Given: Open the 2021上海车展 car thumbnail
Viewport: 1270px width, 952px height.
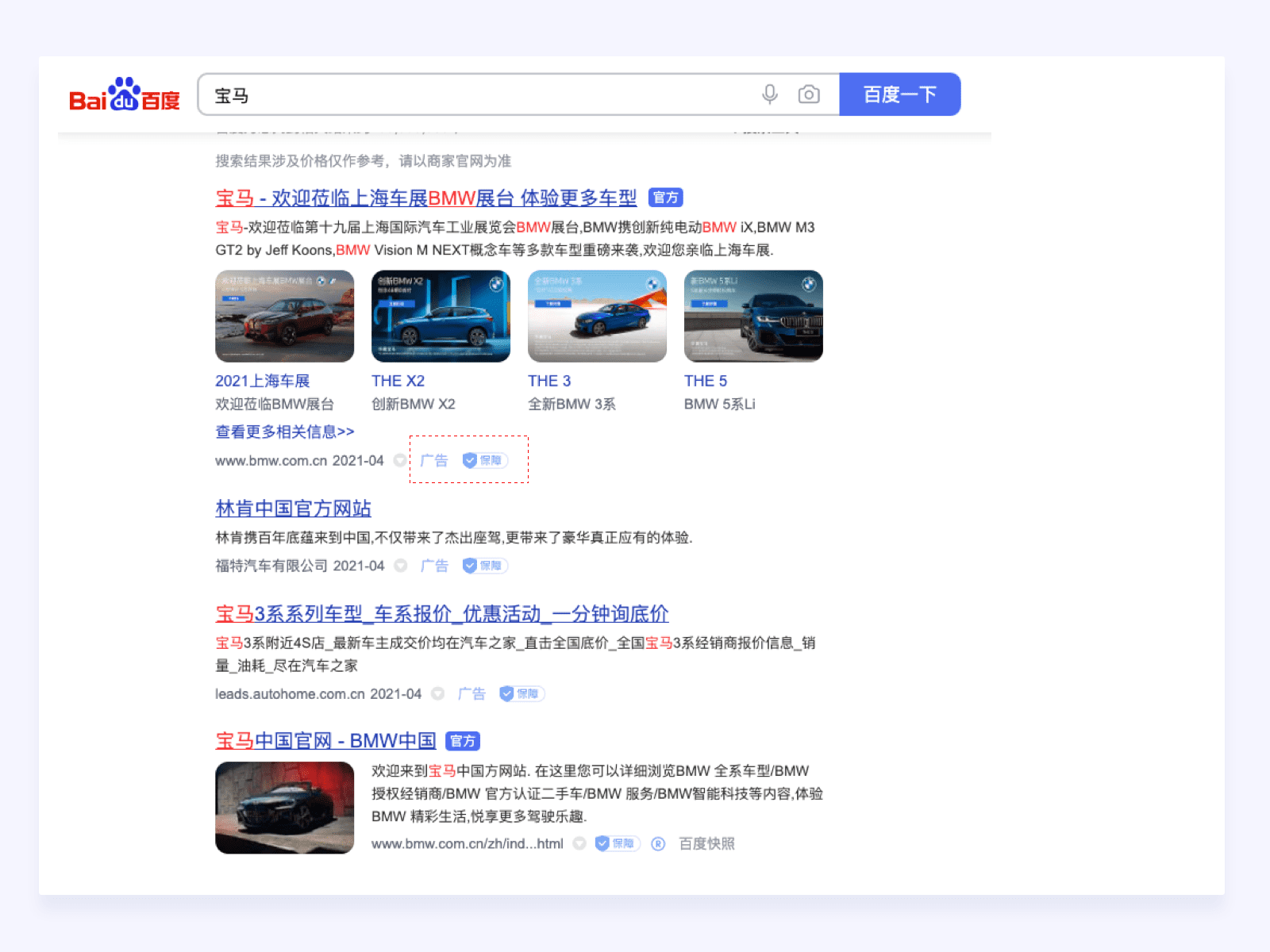Looking at the screenshot, I should [285, 317].
